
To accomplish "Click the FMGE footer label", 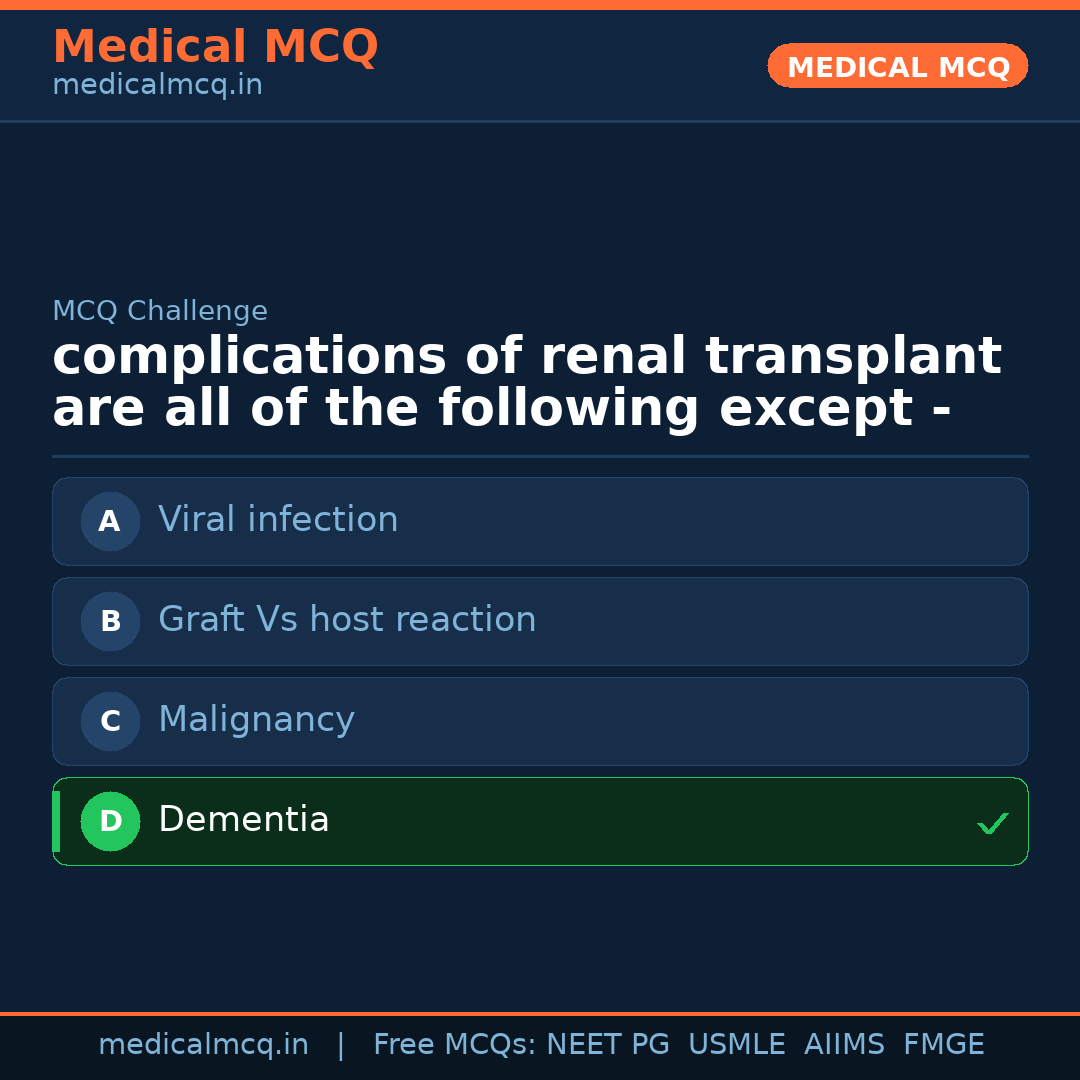I will click(943, 1045).
